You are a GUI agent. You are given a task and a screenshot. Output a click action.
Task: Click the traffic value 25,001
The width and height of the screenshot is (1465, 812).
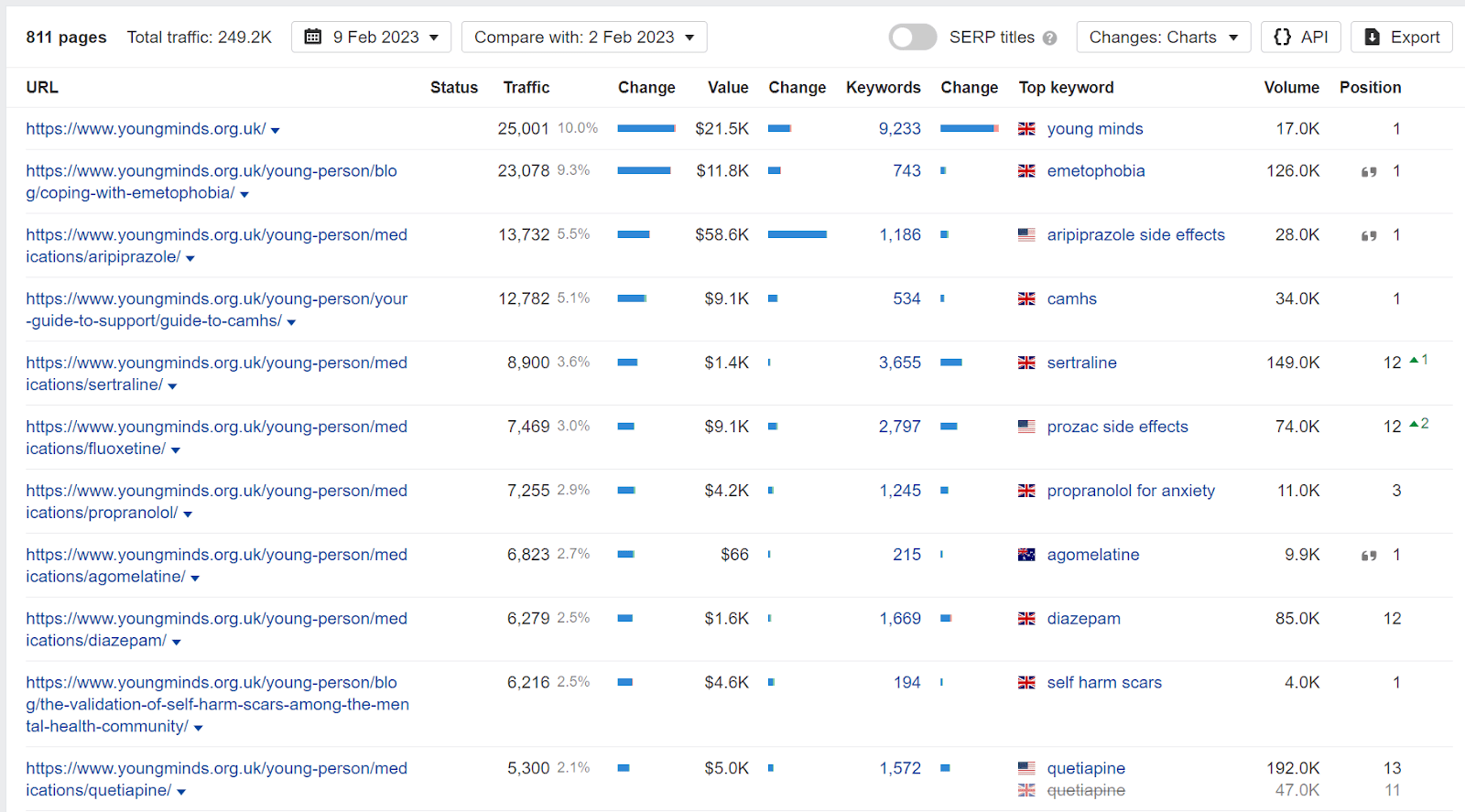point(523,129)
